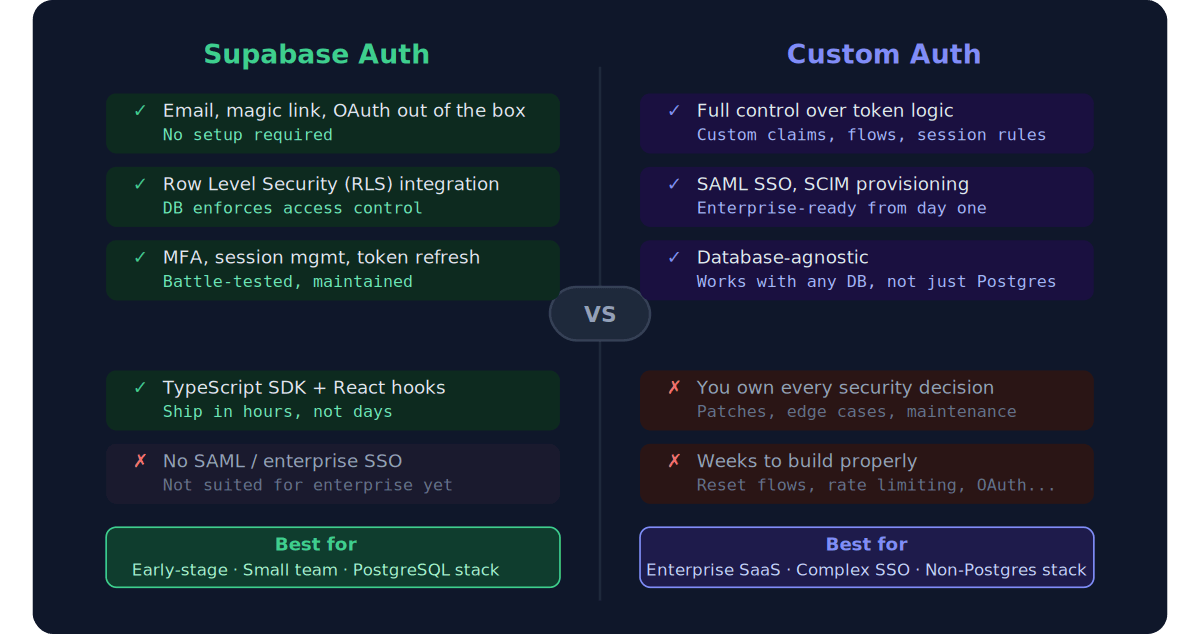Viewport: 1200px width, 634px height.
Task: Click 'Reset flows, rate limiting, OAuth...' subtitle
Action: coord(877,485)
